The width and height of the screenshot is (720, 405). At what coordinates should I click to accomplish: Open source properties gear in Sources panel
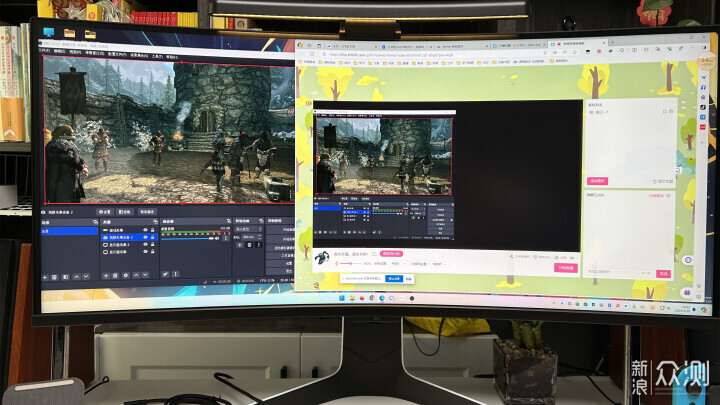tap(125, 276)
